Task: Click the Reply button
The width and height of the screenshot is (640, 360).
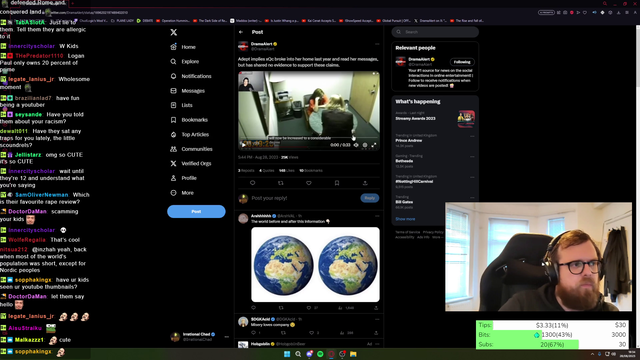Action: [370, 198]
